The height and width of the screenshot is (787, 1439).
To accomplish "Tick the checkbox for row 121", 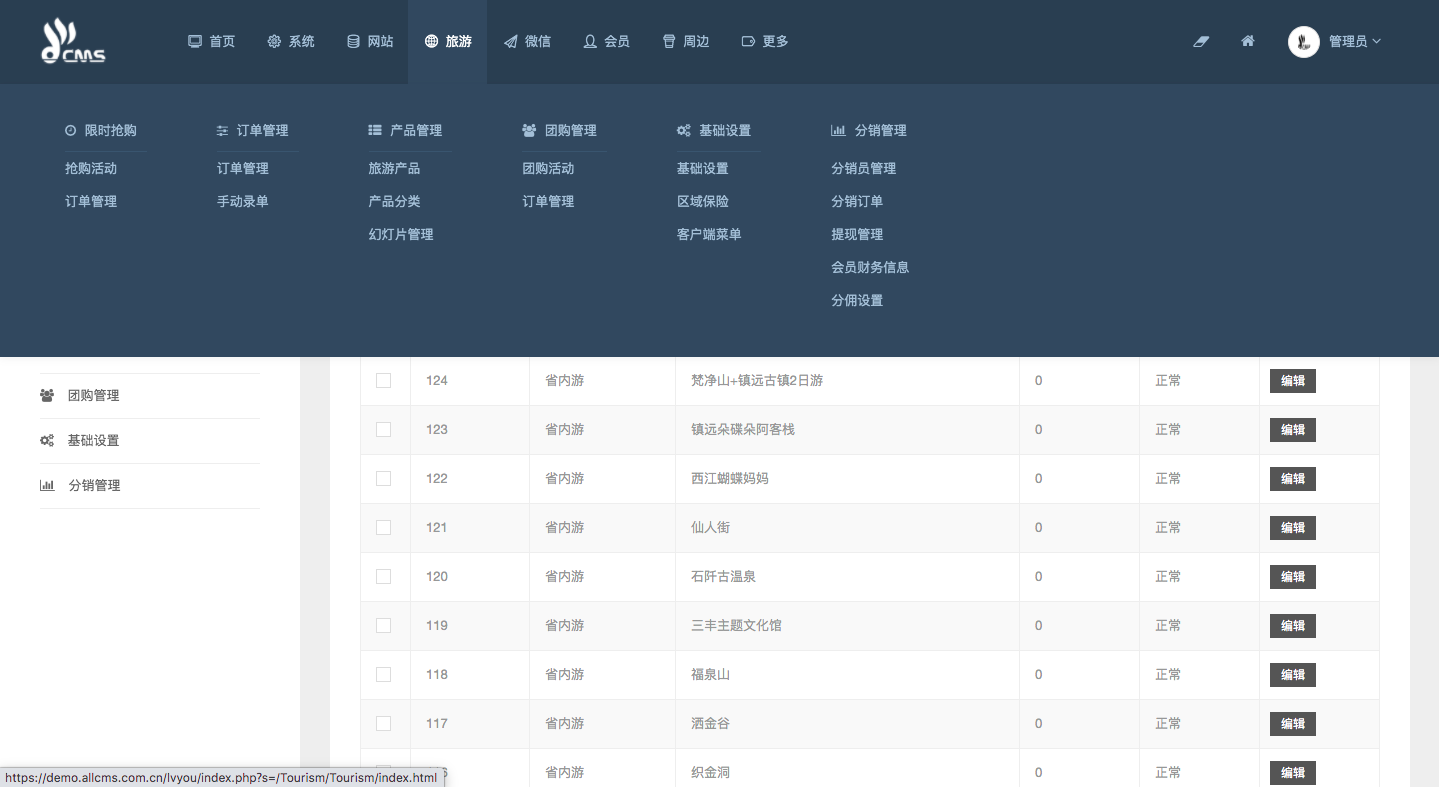I will point(383,527).
